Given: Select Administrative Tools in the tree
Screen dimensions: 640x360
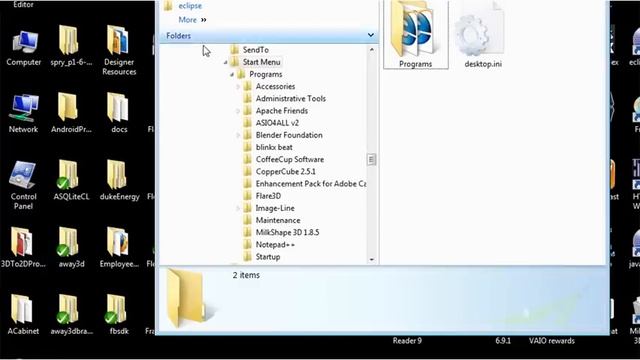Looking at the screenshot, I should point(291,99).
